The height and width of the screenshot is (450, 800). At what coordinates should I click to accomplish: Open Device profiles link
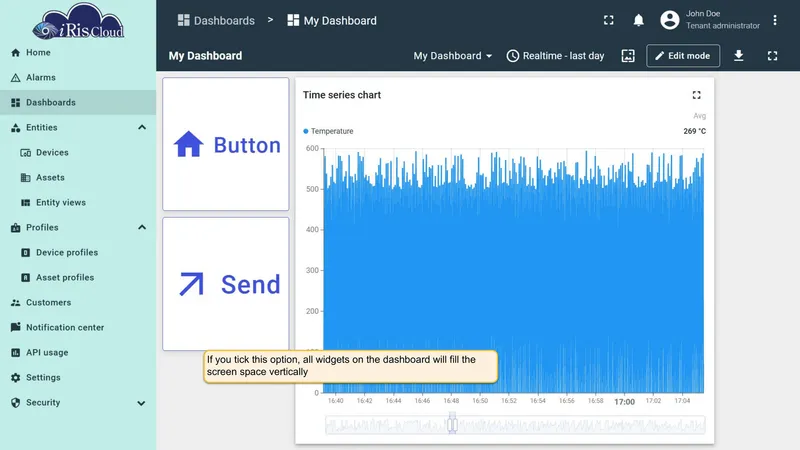[78, 253]
